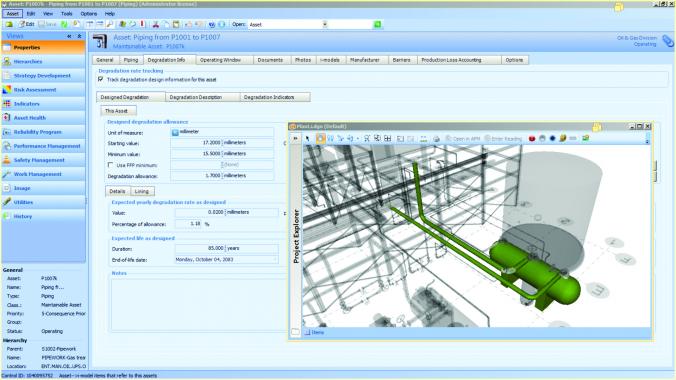
Task: Open the Strategy Development view
Action: (43, 75)
